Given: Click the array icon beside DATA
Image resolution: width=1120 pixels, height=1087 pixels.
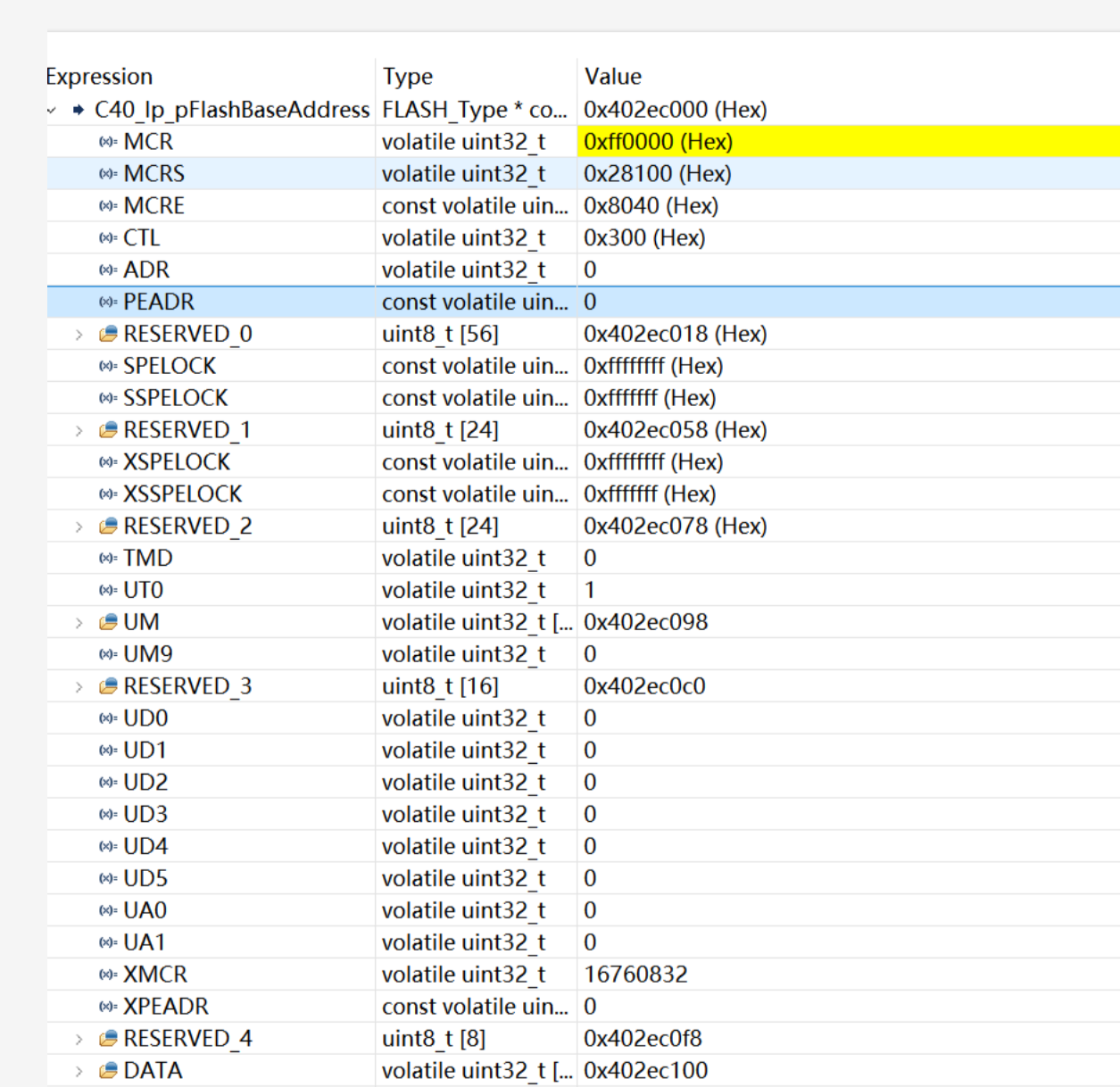Looking at the screenshot, I should 107,1070.
